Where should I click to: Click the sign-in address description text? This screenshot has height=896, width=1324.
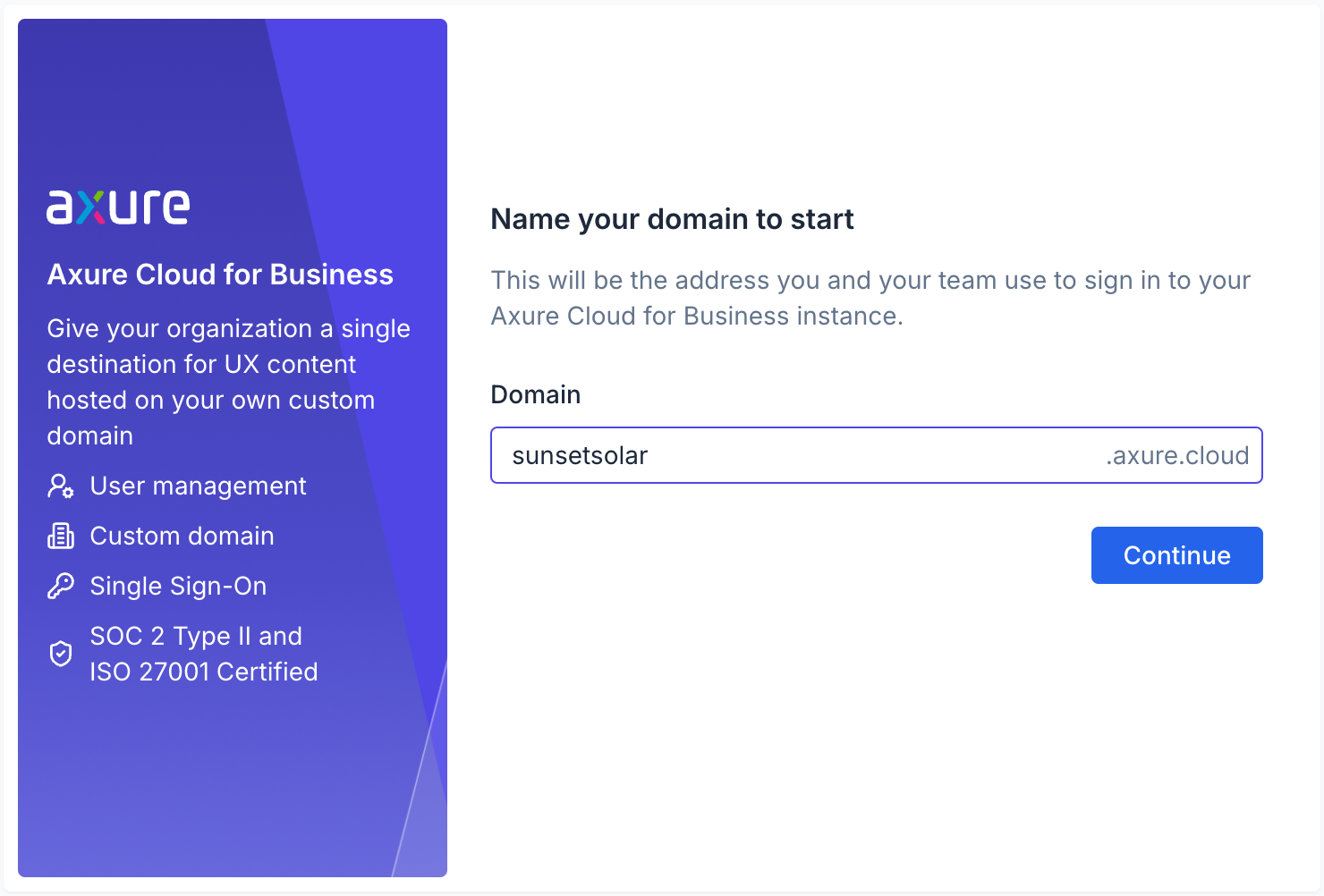click(x=870, y=298)
